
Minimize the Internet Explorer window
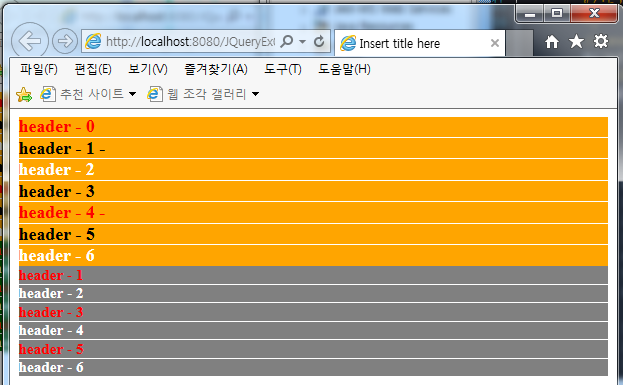[530, 14]
